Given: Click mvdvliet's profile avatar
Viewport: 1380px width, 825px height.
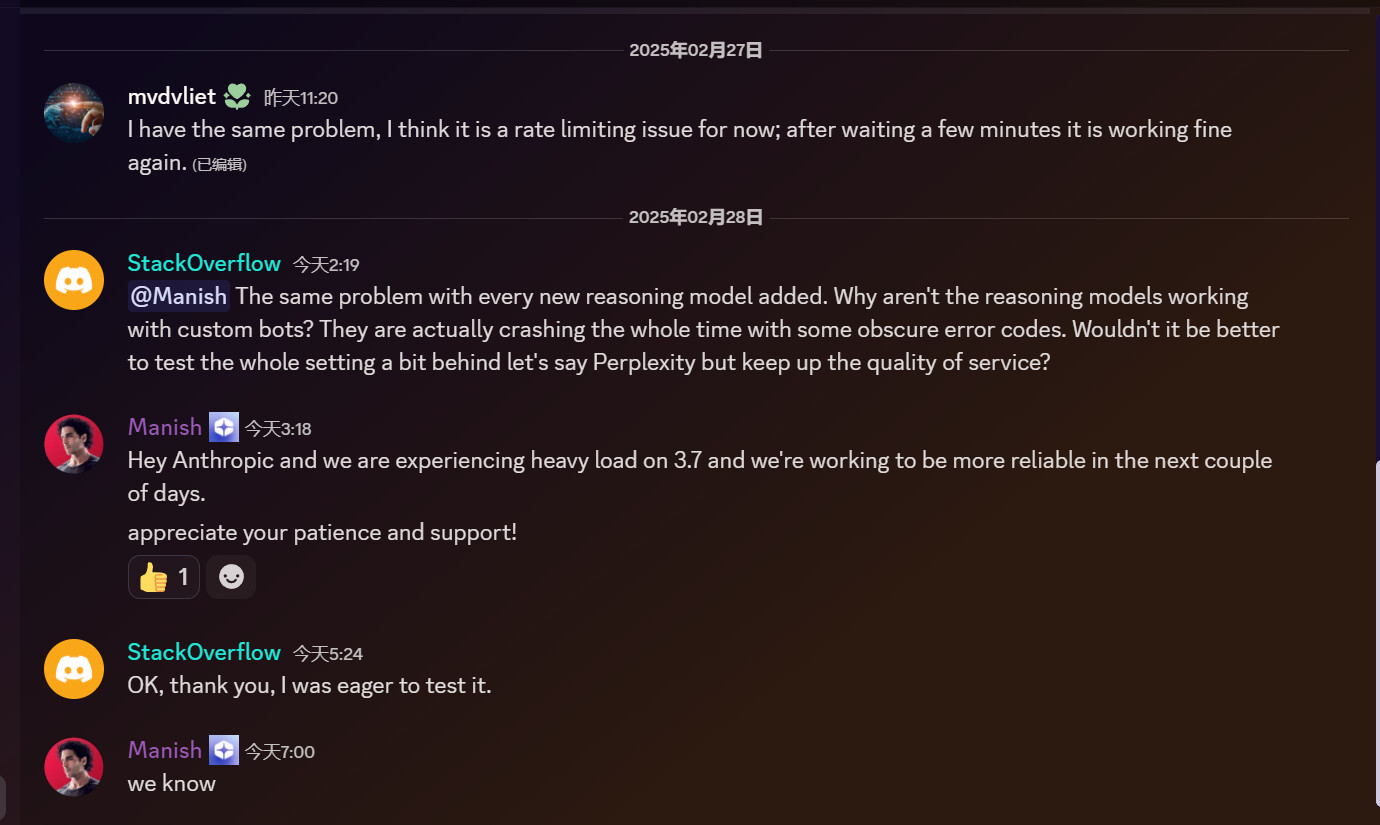Looking at the screenshot, I should tap(74, 113).
